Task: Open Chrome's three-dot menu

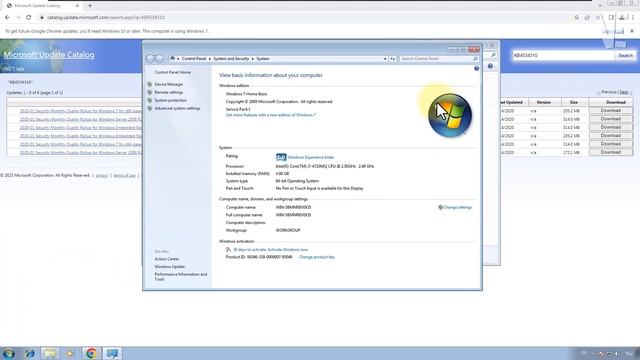Action: tap(633, 18)
